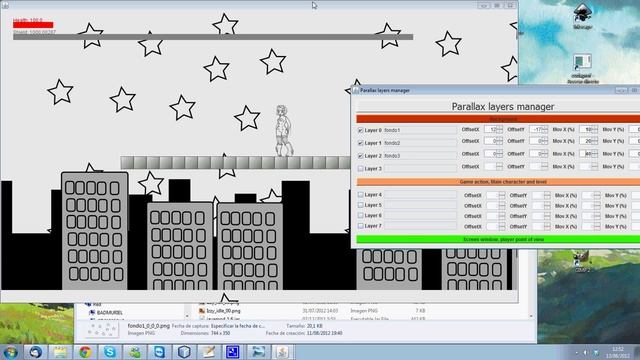Click Layer 1 name field showing fondo2
The image size is (640, 360).
point(420,143)
